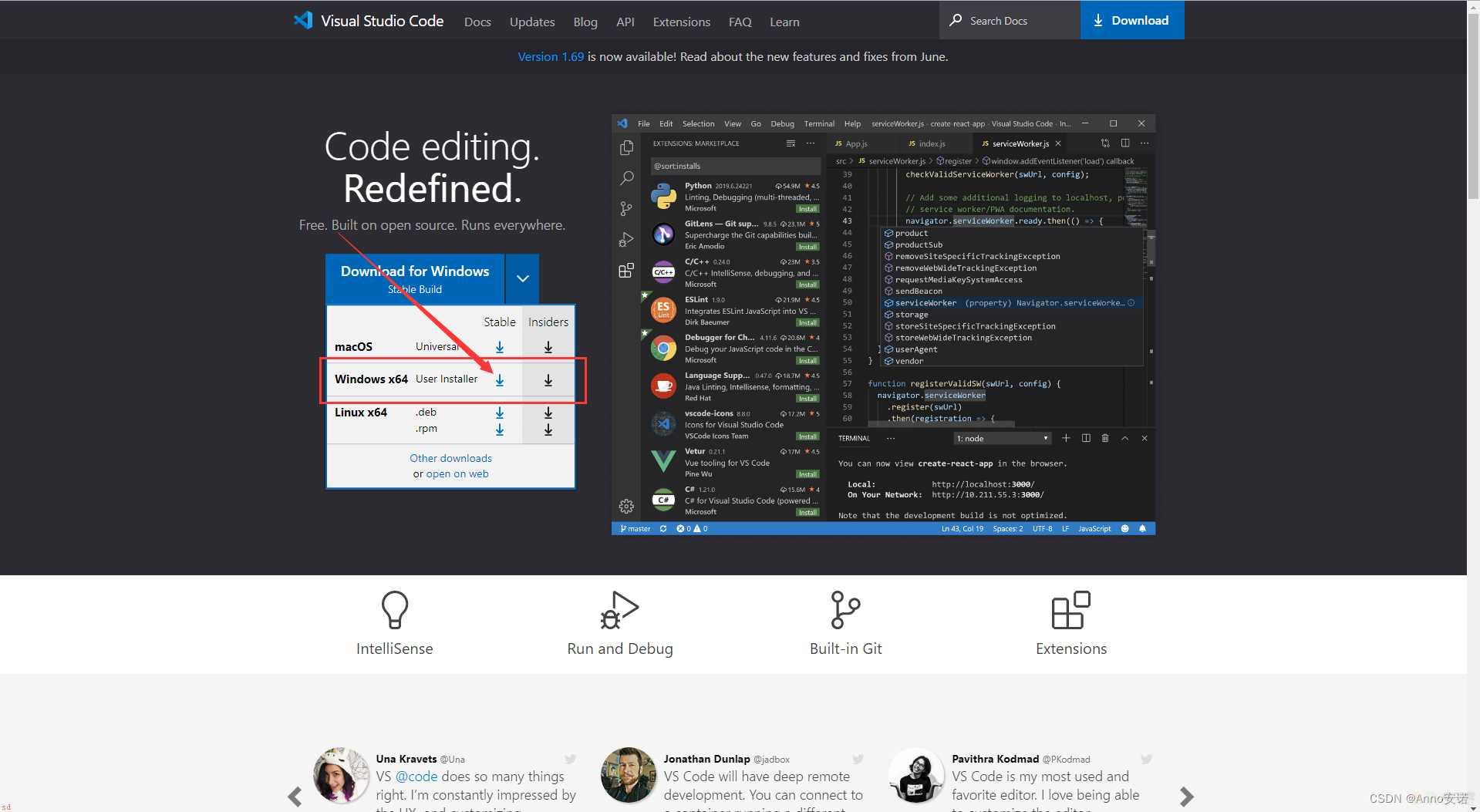Click the Visual Studio Code logo icon

pyautogui.click(x=302, y=21)
